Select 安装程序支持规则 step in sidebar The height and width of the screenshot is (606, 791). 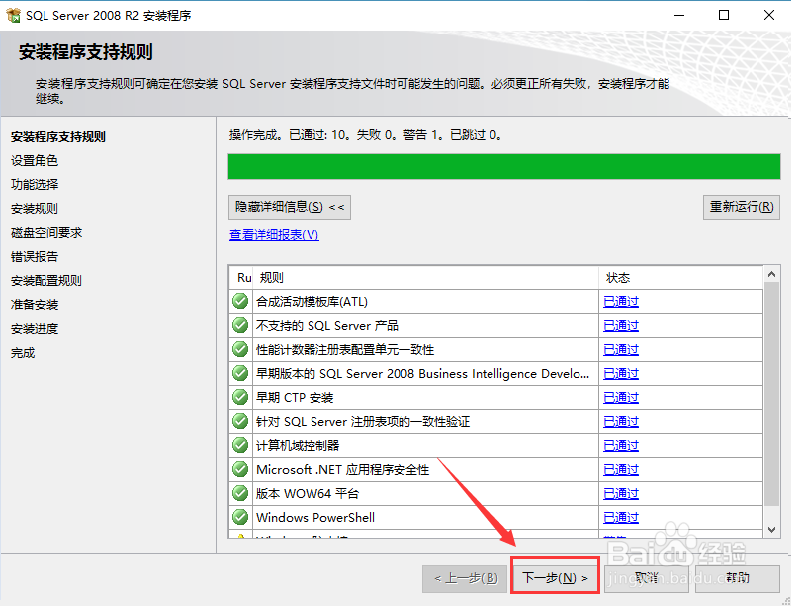coord(58,137)
